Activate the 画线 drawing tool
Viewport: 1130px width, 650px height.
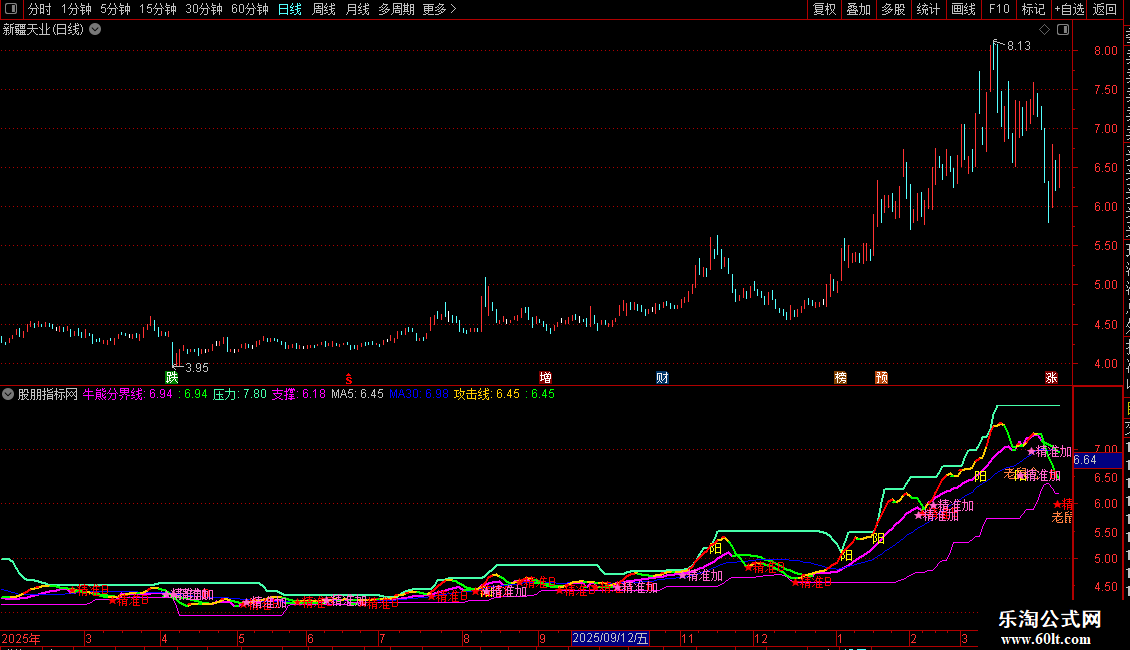click(964, 9)
